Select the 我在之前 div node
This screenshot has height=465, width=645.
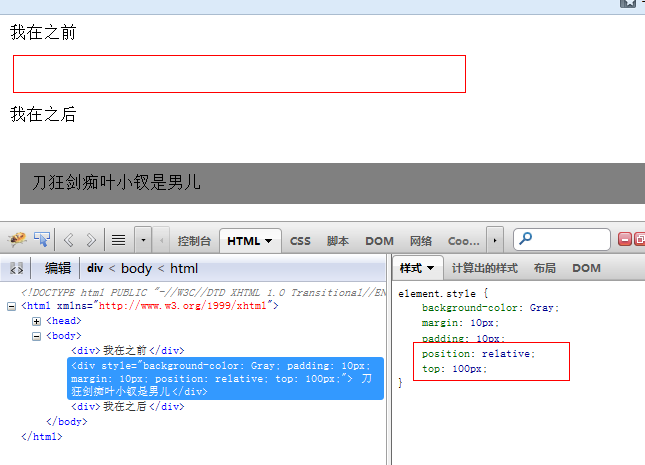click(128, 351)
